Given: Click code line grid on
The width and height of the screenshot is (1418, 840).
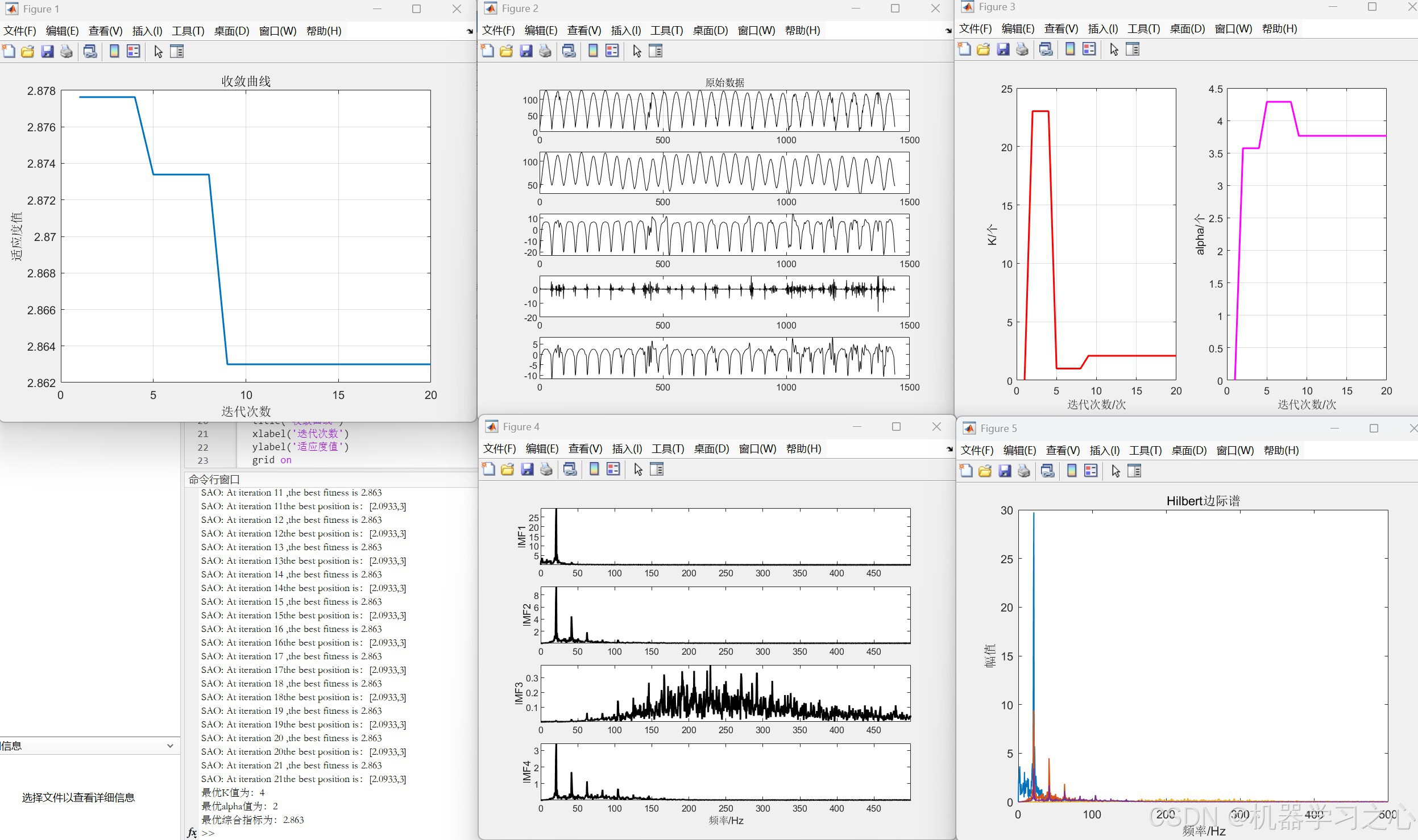Looking at the screenshot, I should click(x=272, y=460).
